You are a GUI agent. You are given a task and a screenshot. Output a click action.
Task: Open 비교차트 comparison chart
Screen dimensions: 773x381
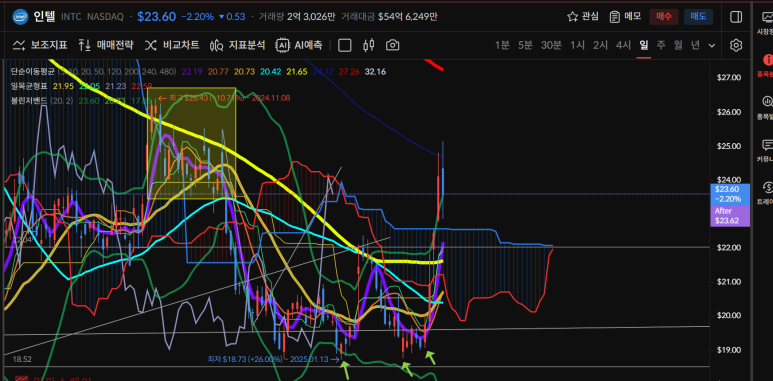(172, 45)
